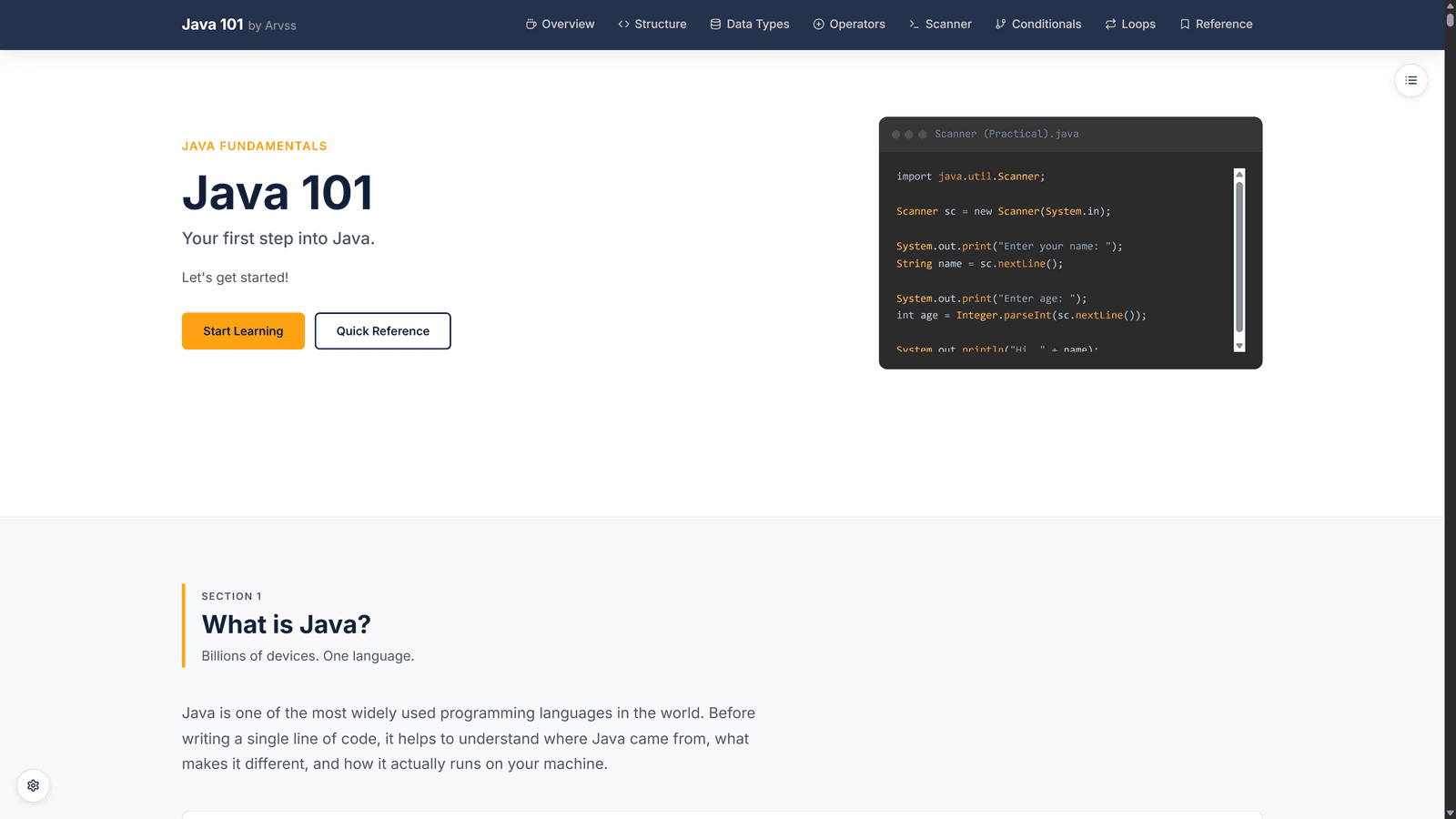Go to the Loops nav item
1456x819 pixels.
1129,25
